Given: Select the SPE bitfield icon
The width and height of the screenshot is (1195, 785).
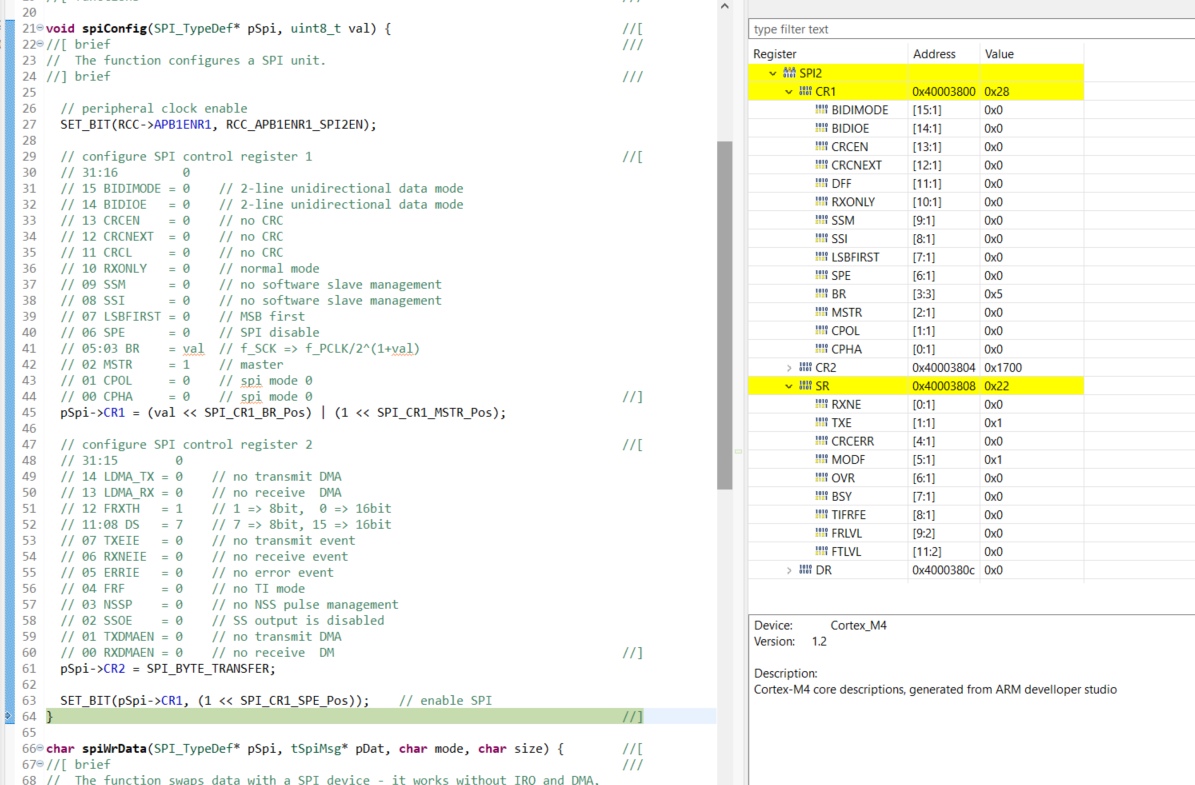Looking at the screenshot, I should tap(821, 275).
